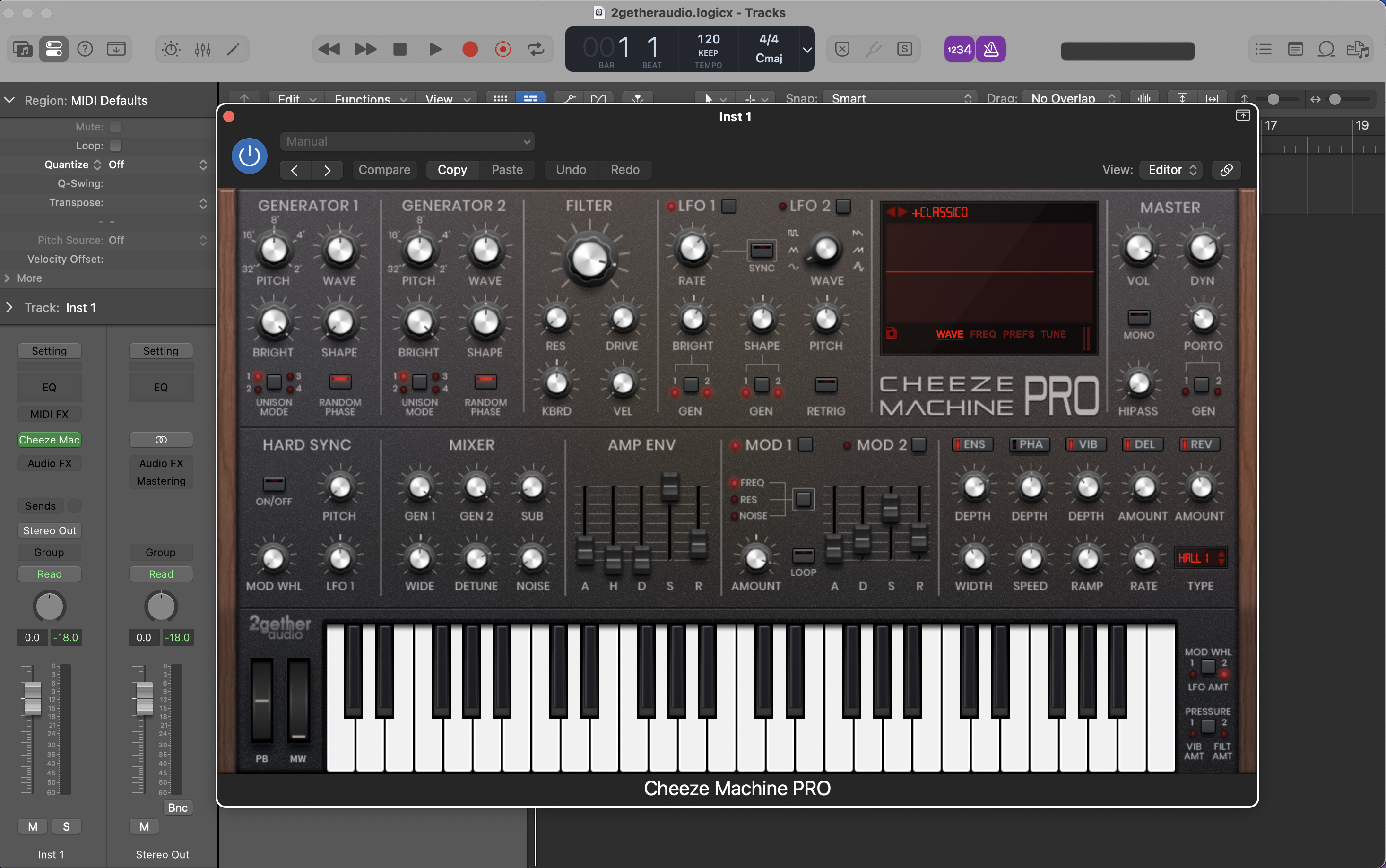
Task: Open Smart Controls sliders icon
Action: [x=171, y=49]
